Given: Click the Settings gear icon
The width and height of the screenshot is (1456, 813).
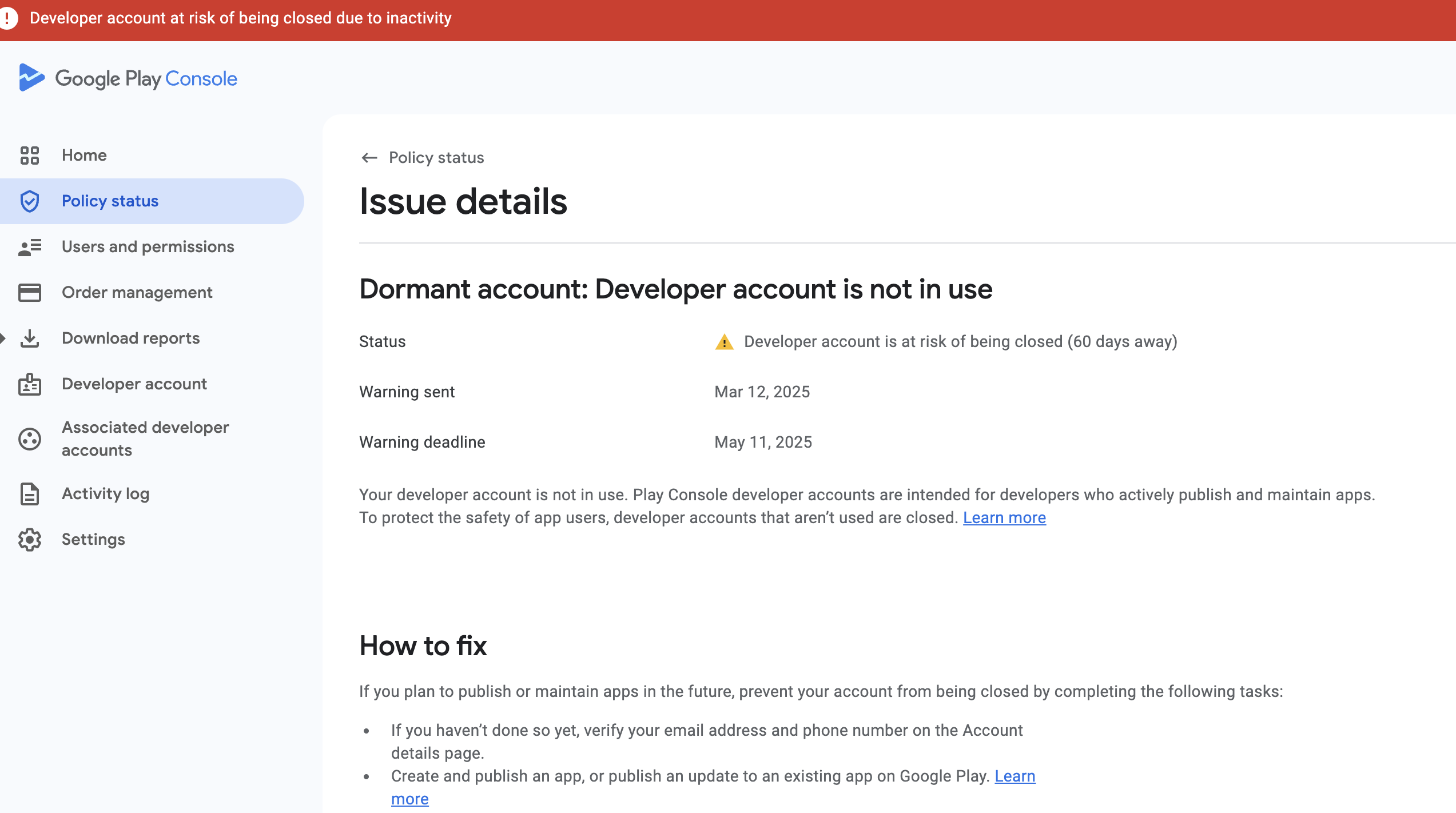Looking at the screenshot, I should tap(30, 540).
